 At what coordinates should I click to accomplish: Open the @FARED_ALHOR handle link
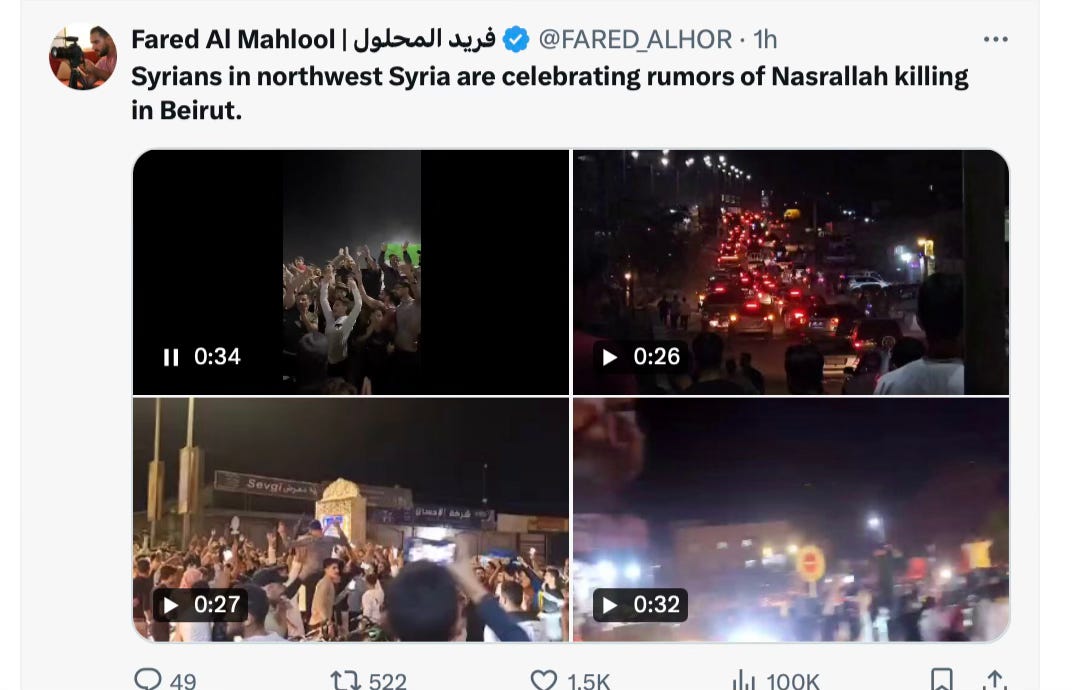[x=635, y=40]
